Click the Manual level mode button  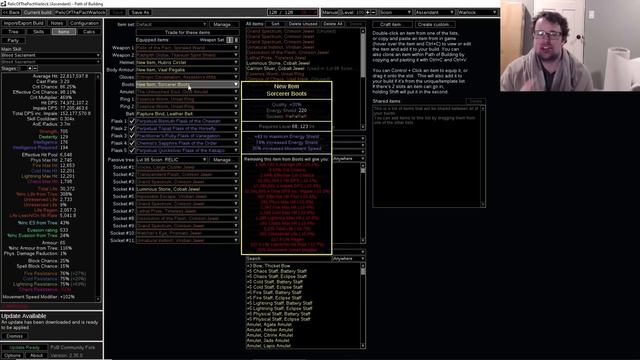pyautogui.click(x=330, y=12)
